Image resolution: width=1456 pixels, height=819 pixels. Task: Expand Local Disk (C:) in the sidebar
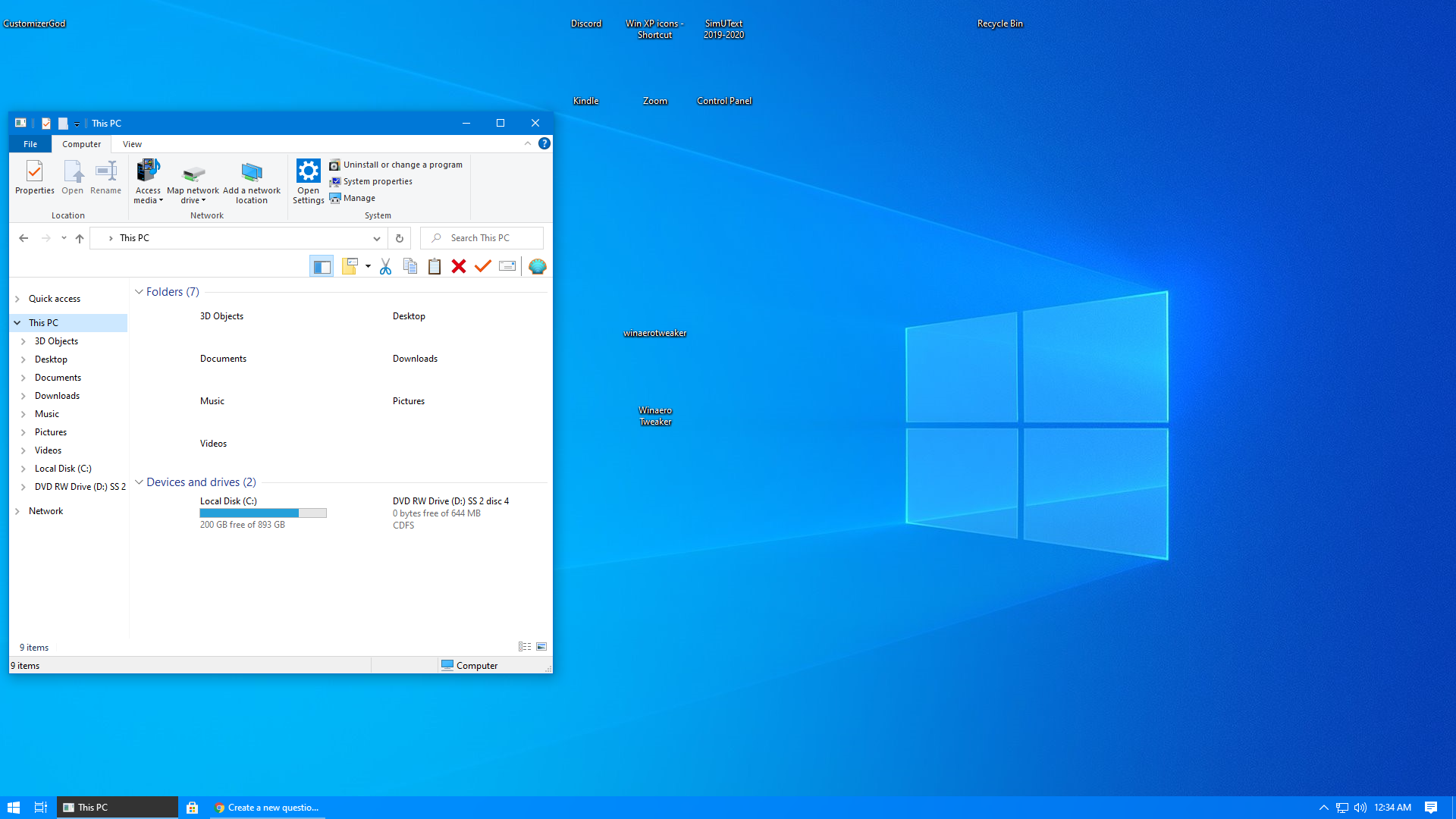23,468
